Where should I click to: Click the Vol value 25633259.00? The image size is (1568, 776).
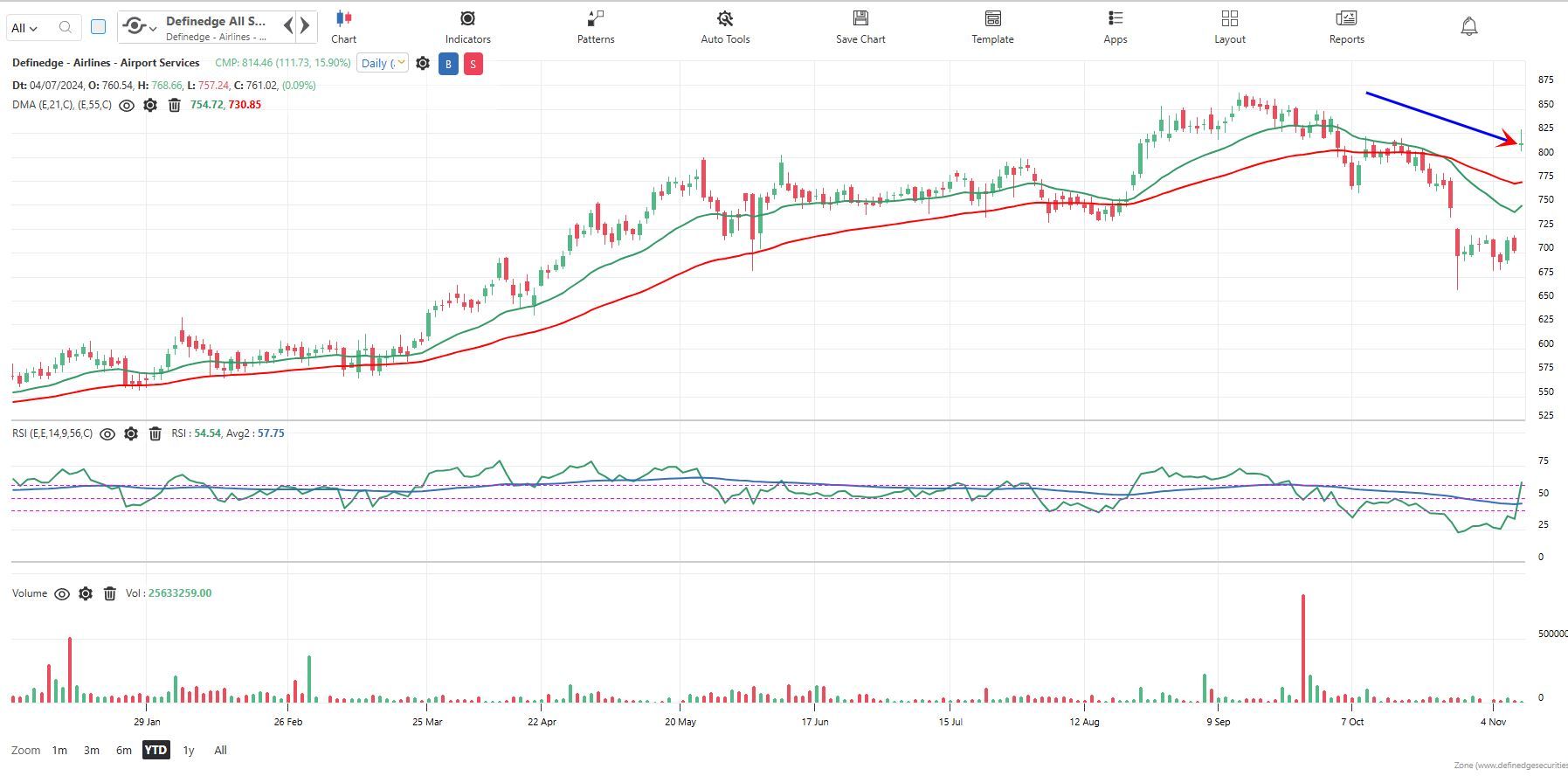180,593
